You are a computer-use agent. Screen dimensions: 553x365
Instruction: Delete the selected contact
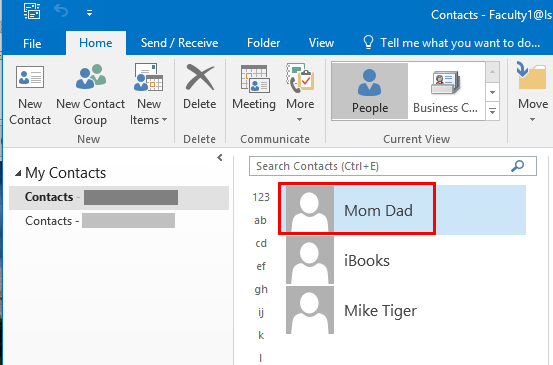(x=200, y=87)
